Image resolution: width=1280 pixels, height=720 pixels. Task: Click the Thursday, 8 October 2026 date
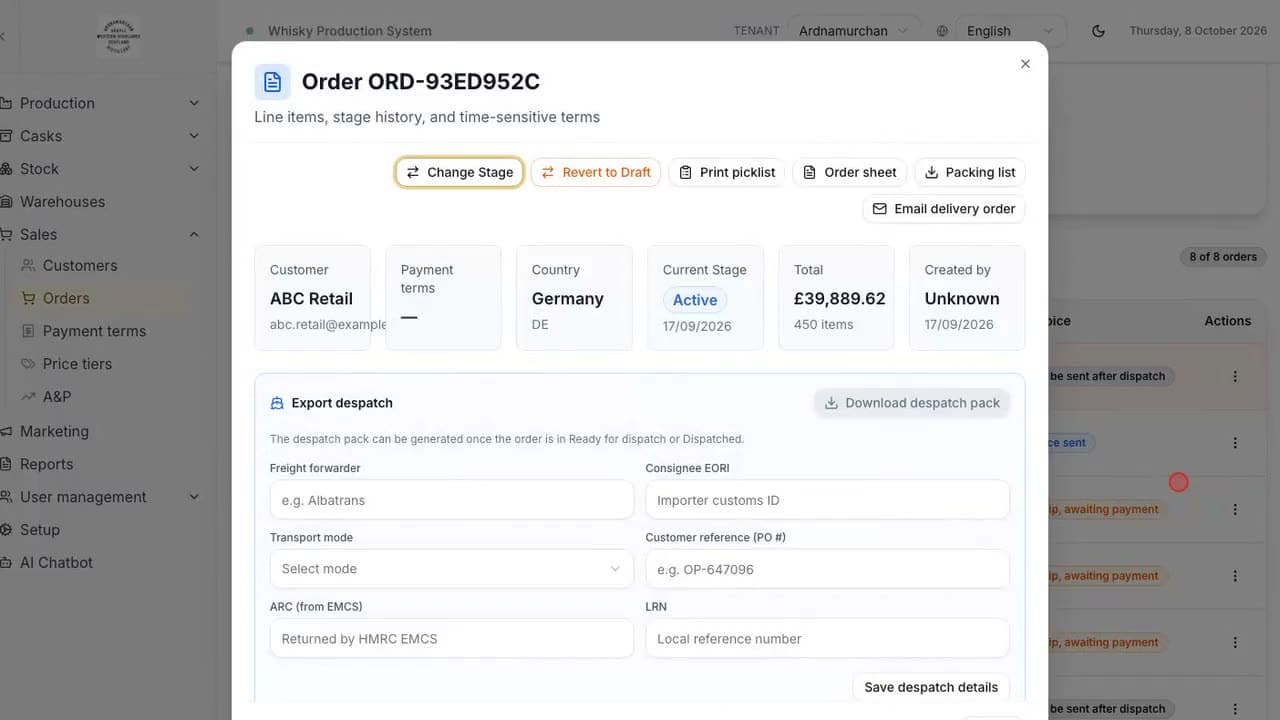(1198, 31)
